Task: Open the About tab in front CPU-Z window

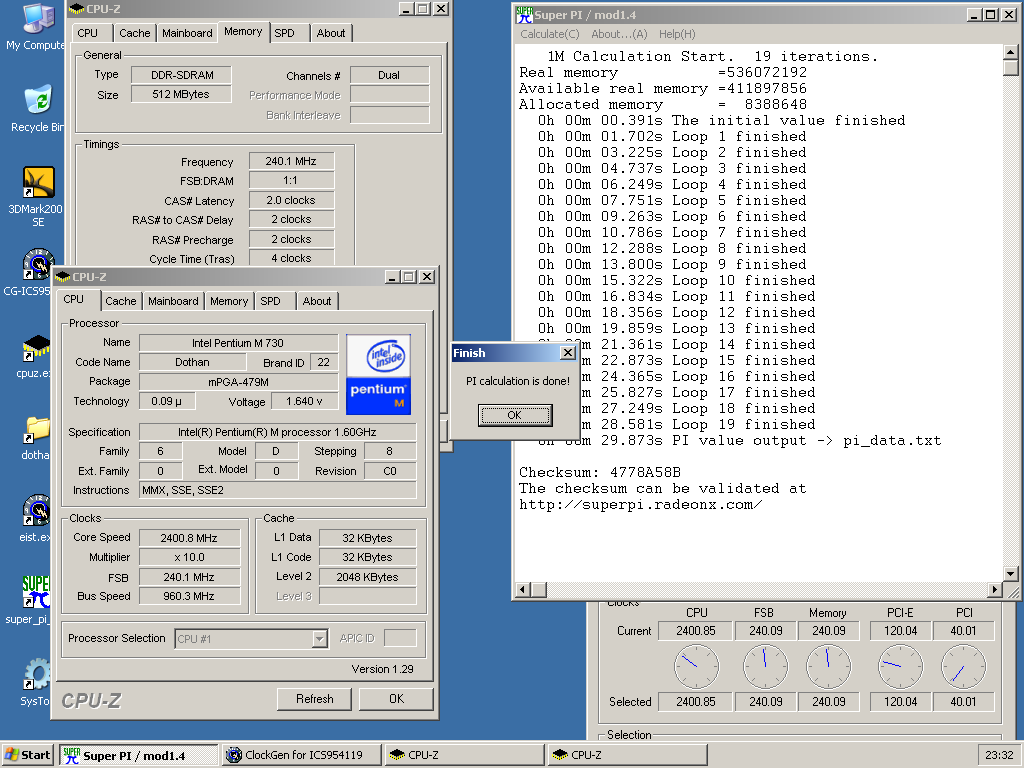Action: click(317, 301)
